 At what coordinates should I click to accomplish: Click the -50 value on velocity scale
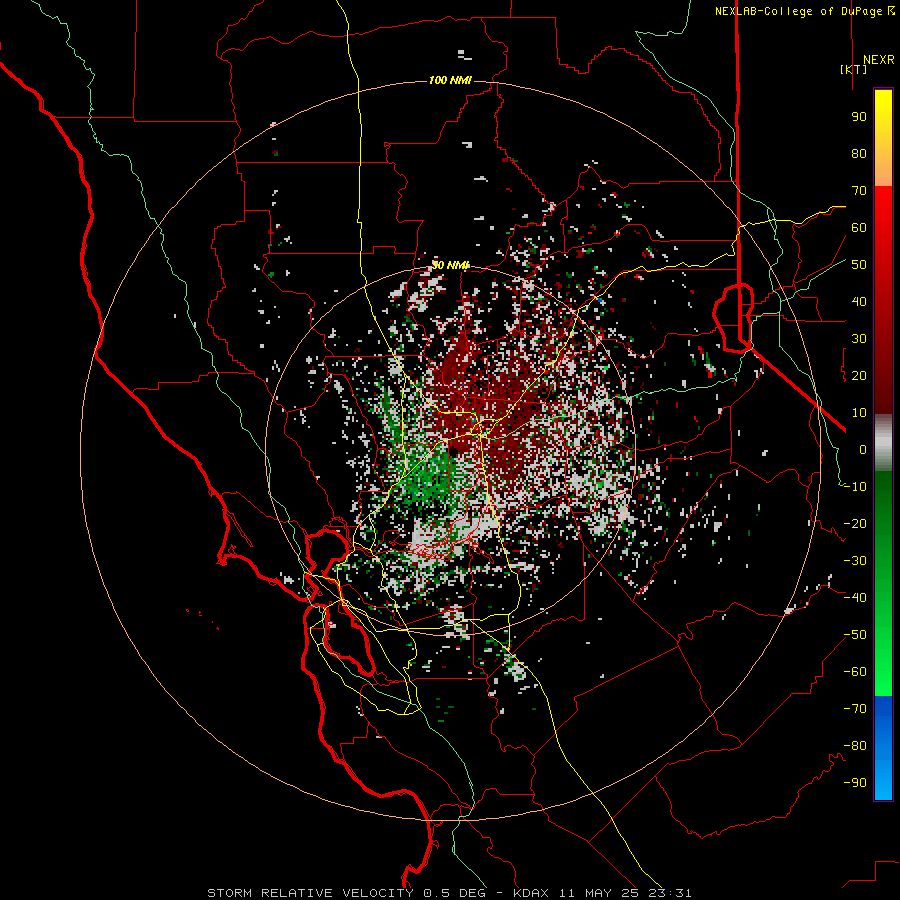(855, 635)
